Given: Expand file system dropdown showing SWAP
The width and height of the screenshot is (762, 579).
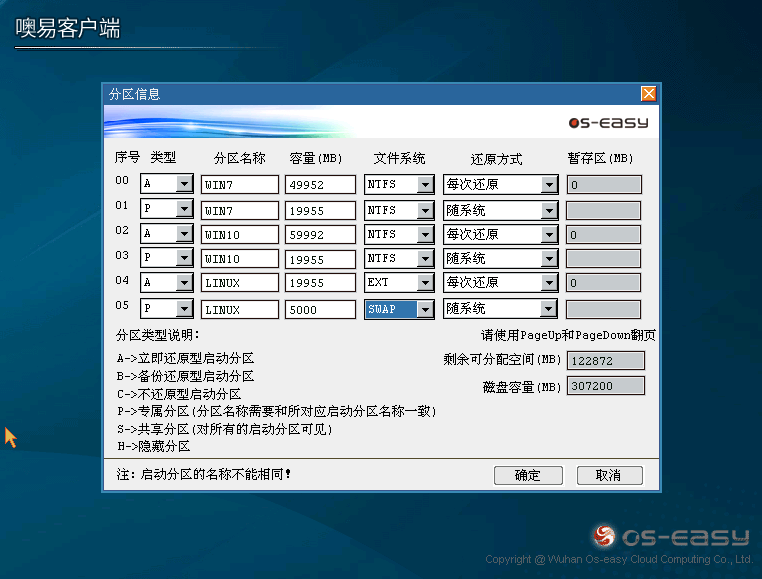Looking at the screenshot, I should pyautogui.click(x=425, y=309).
